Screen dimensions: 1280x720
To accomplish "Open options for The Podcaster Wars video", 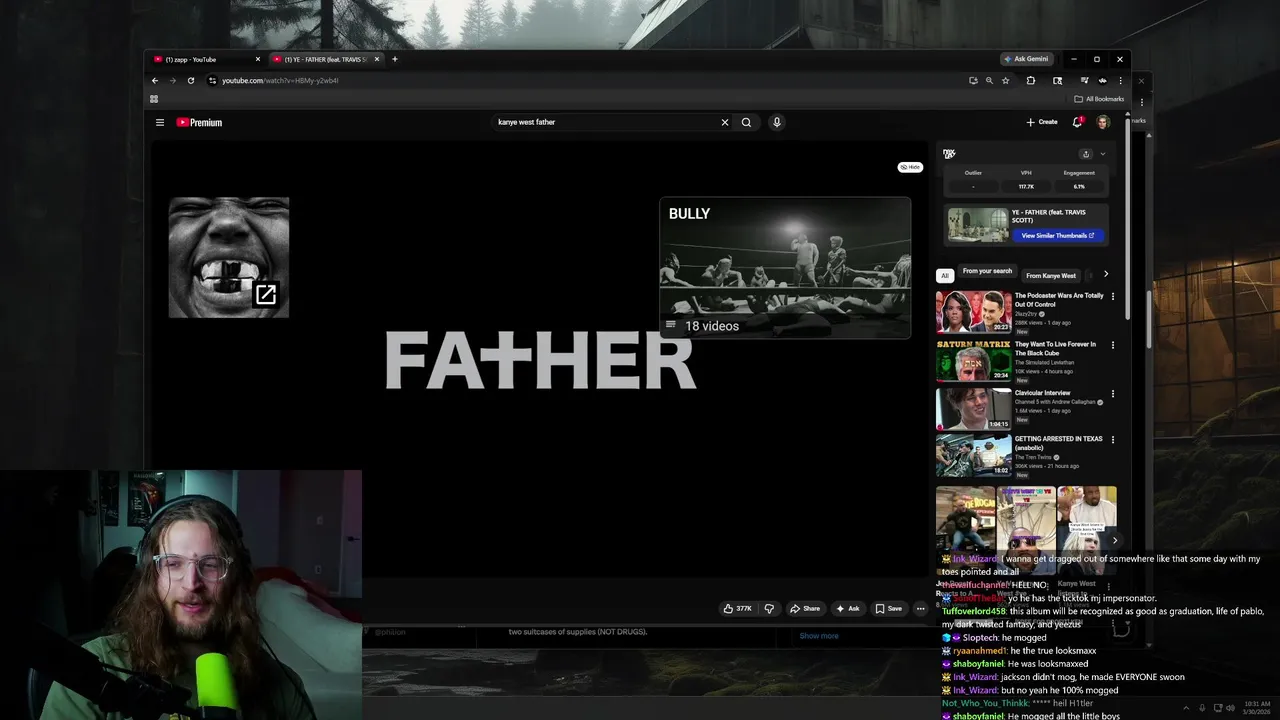I will point(1112,299).
